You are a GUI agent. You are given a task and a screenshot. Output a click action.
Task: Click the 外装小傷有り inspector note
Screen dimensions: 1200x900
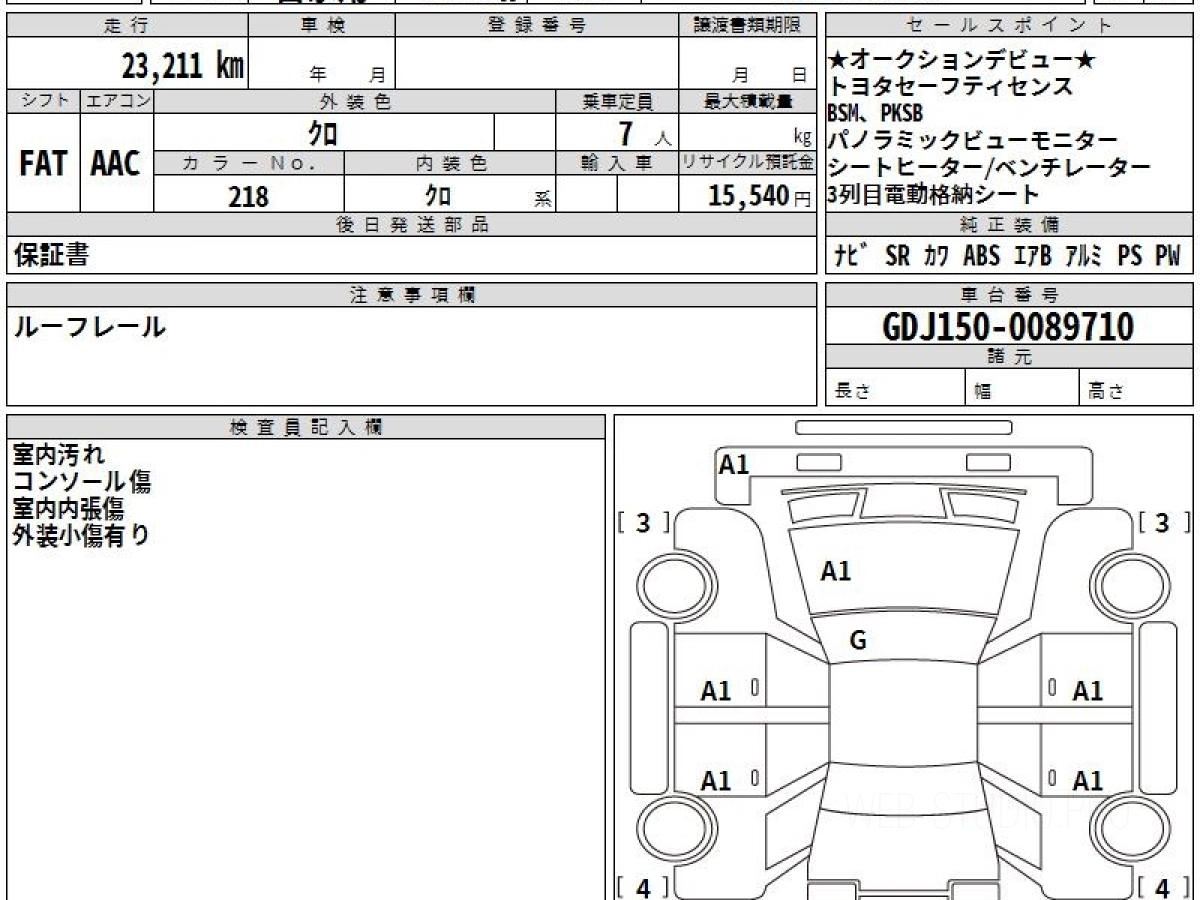pyautogui.click(x=81, y=535)
